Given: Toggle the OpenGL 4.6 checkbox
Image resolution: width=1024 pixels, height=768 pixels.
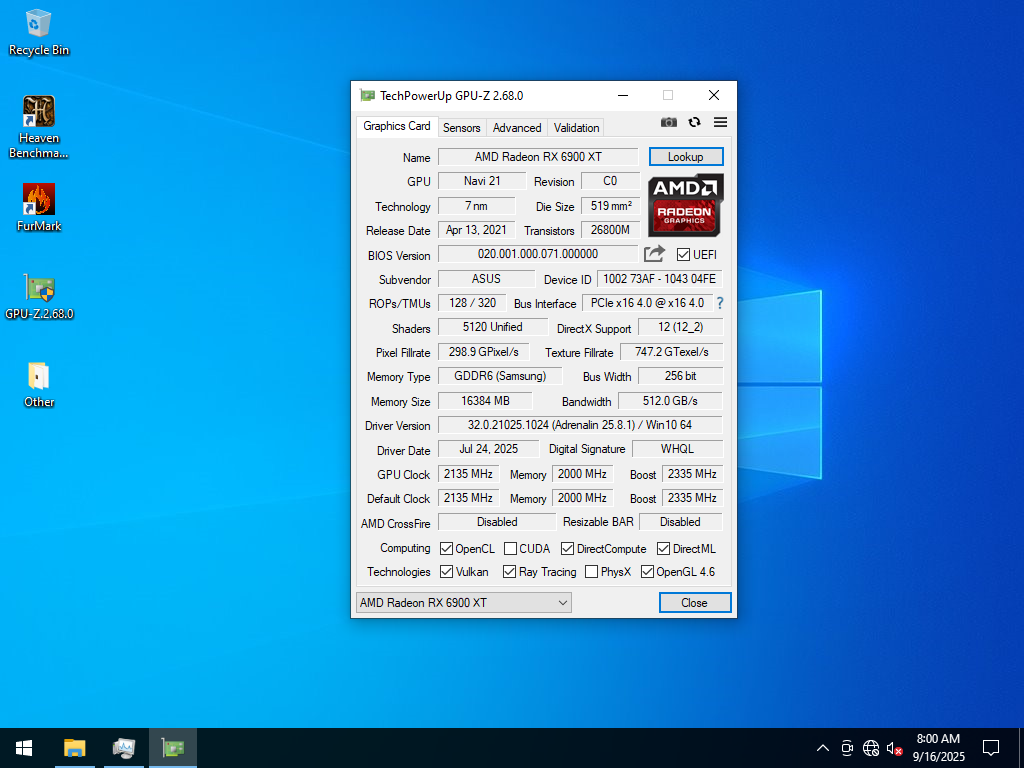Looking at the screenshot, I should 647,571.
